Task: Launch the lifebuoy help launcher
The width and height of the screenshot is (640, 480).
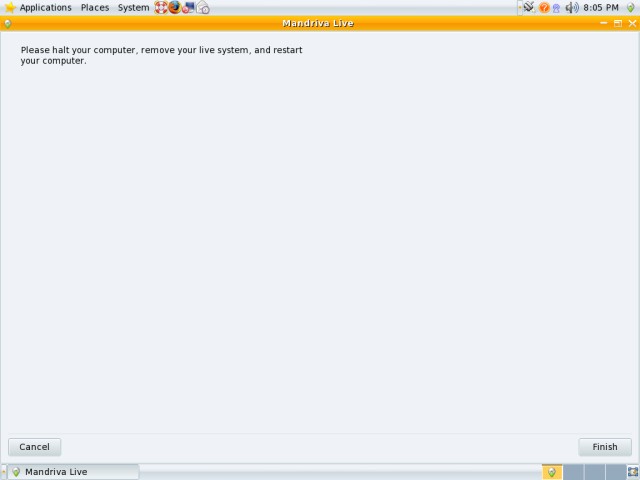Action: pyautogui.click(x=161, y=7)
